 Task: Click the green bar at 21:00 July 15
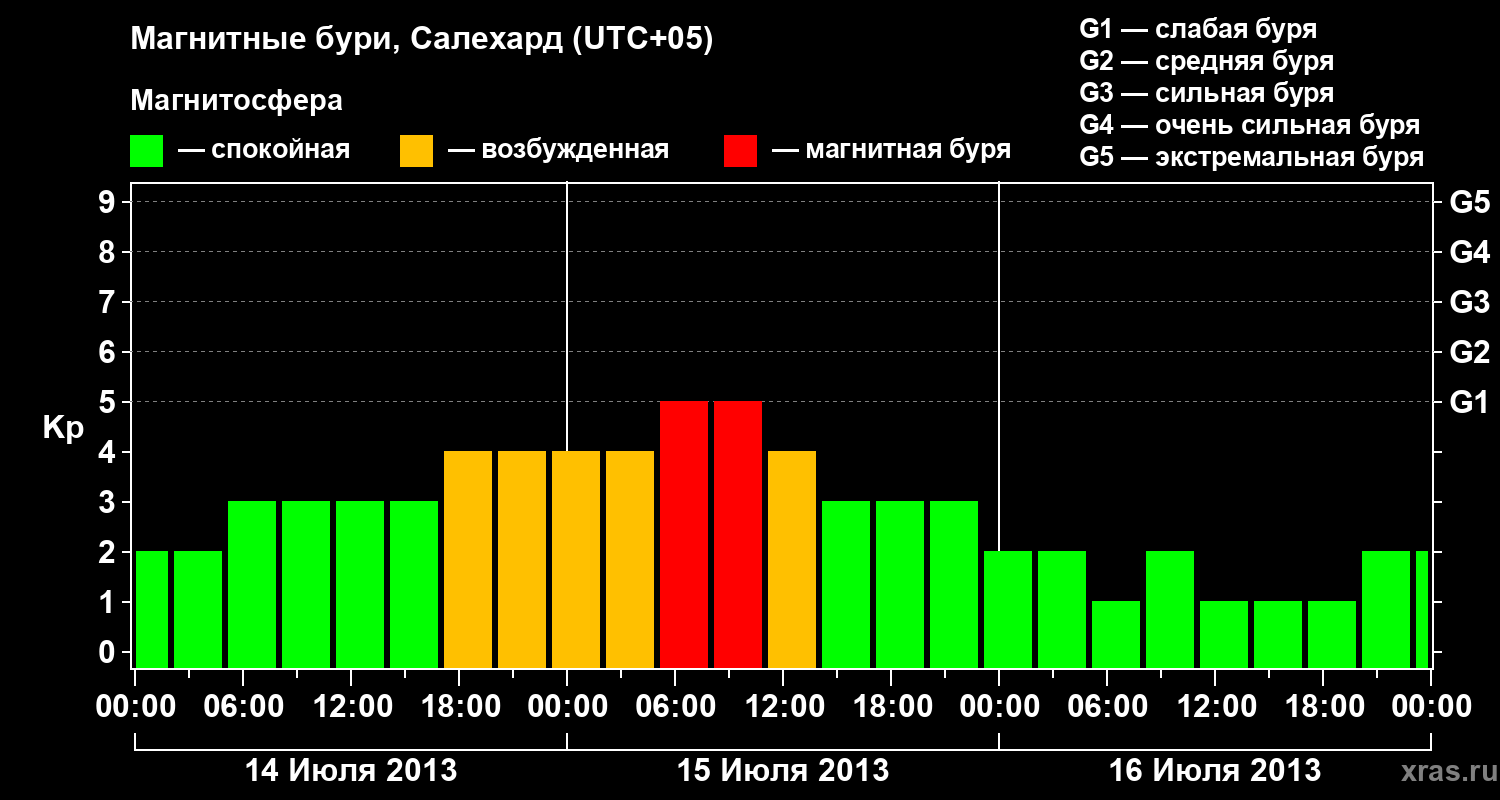[x=954, y=584]
